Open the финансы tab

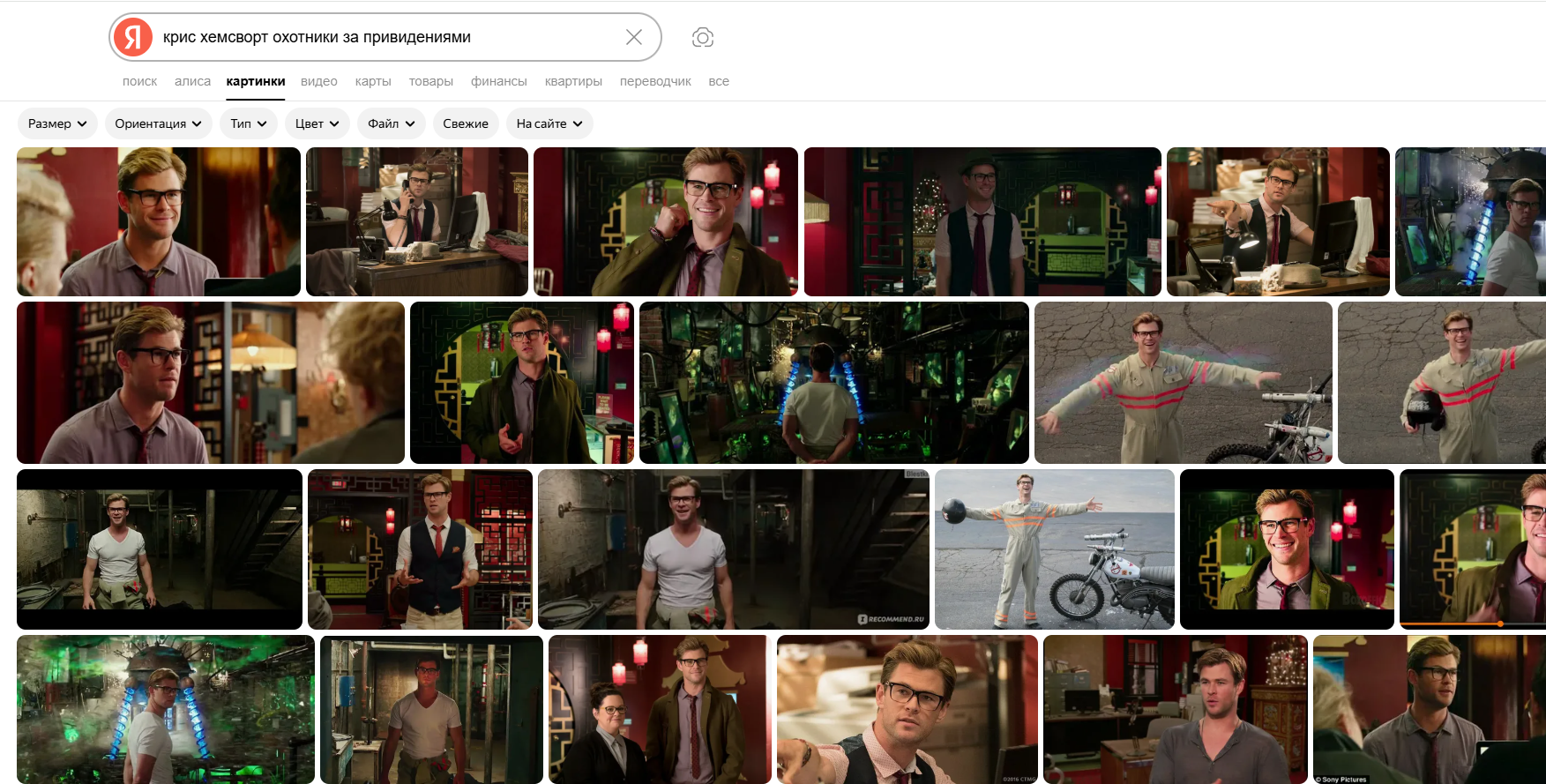pos(499,81)
